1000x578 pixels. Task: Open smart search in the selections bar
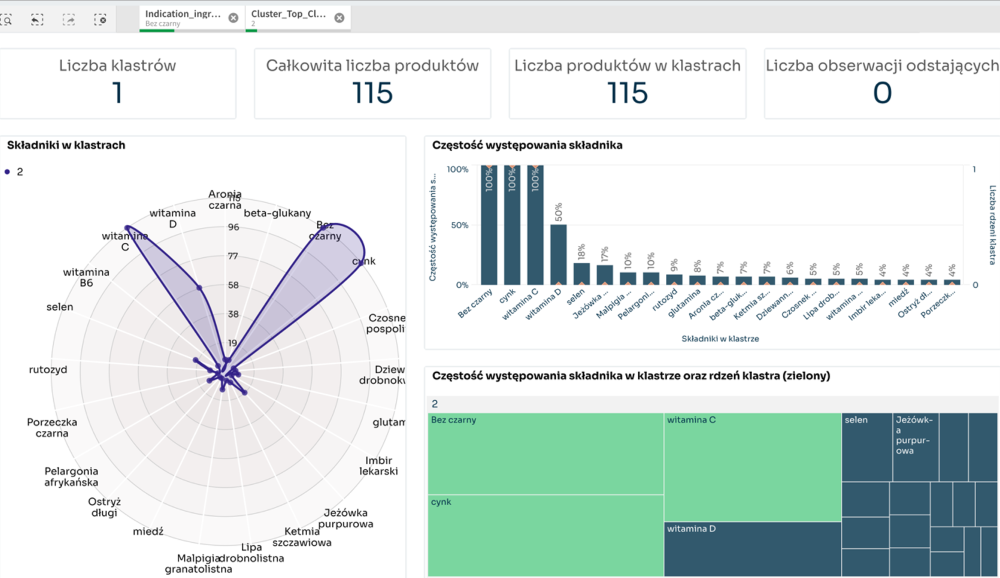[7, 19]
